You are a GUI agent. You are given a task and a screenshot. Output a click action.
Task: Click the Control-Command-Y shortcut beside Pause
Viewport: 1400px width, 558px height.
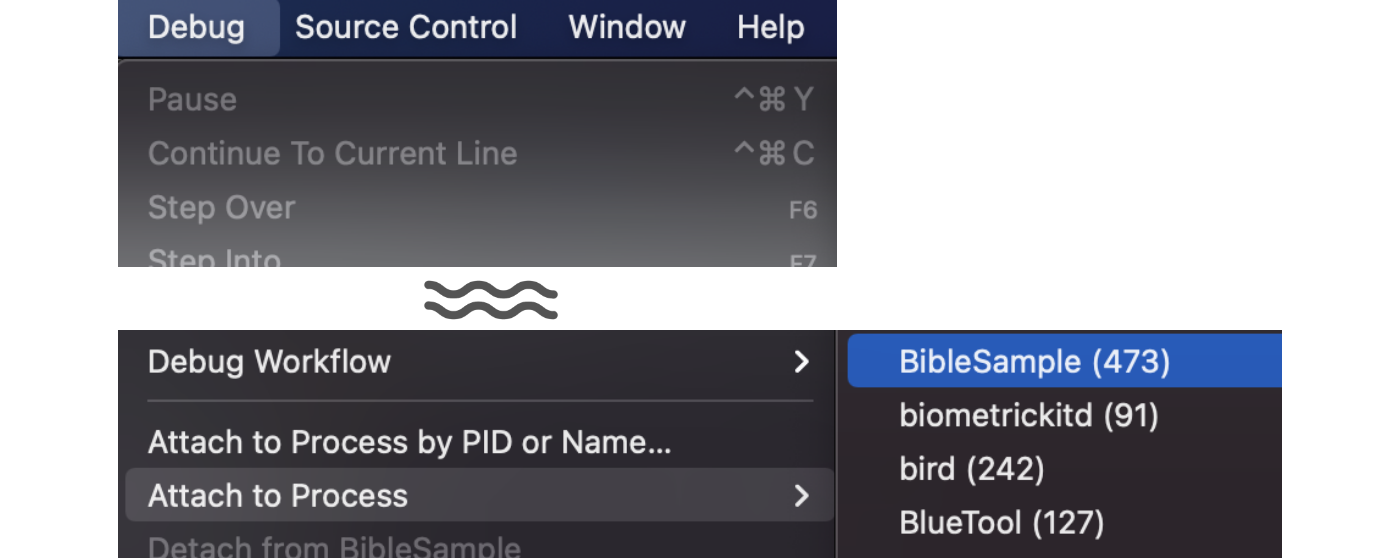point(774,100)
